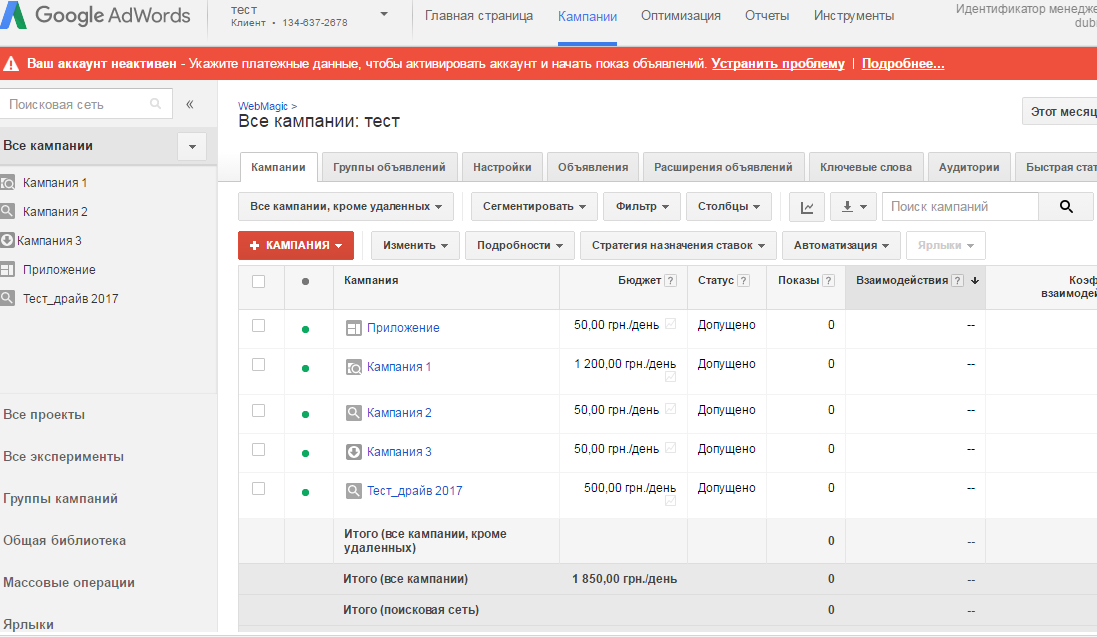Click the Поиск кампаний input field
Viewport: 1097px width, 637px height.
click(960, 207)
